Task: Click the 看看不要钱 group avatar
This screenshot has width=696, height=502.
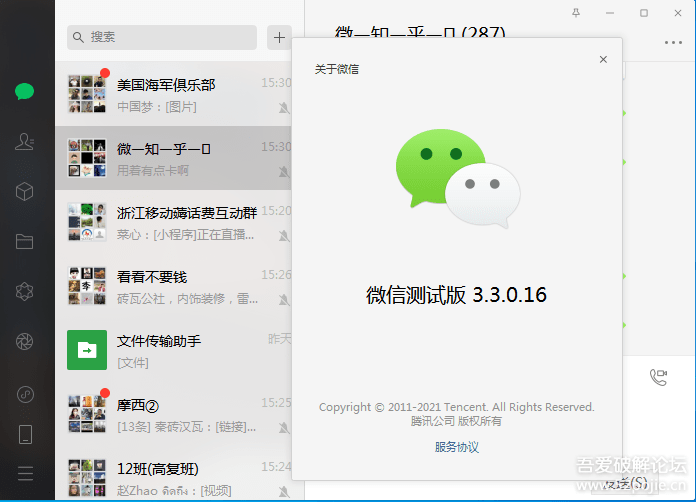Action: (87, 286)
